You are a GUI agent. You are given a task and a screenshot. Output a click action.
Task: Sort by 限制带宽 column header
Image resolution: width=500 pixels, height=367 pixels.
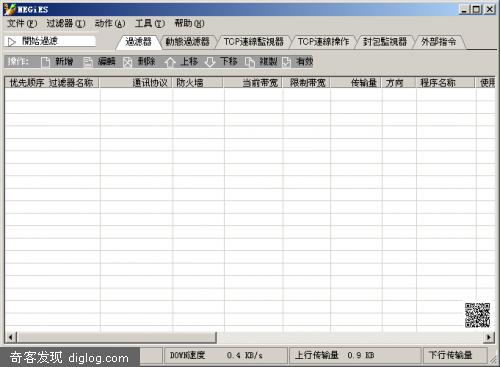pyautogui.click(x=306, y=82)
